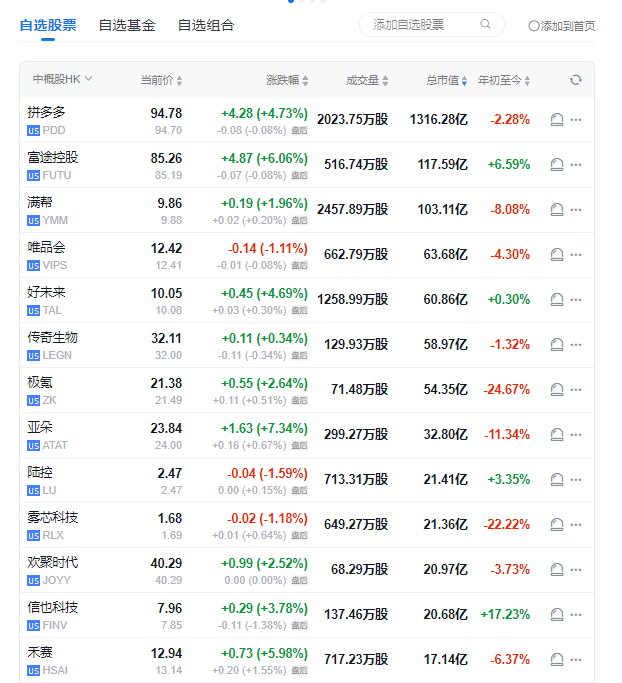Open the 陆控 stock link

(40, 472)
